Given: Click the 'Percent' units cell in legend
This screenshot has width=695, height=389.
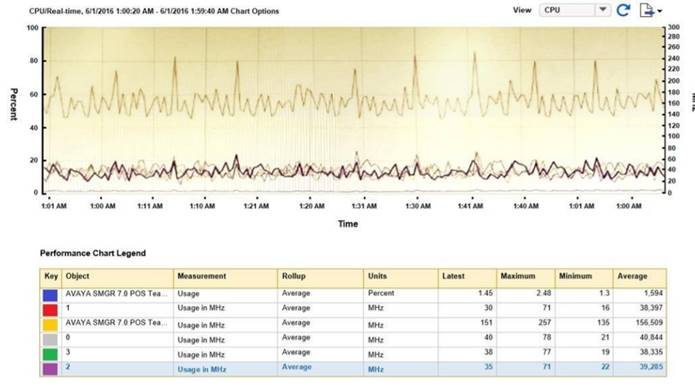Looking at the screenshot, I should [381, 293].
